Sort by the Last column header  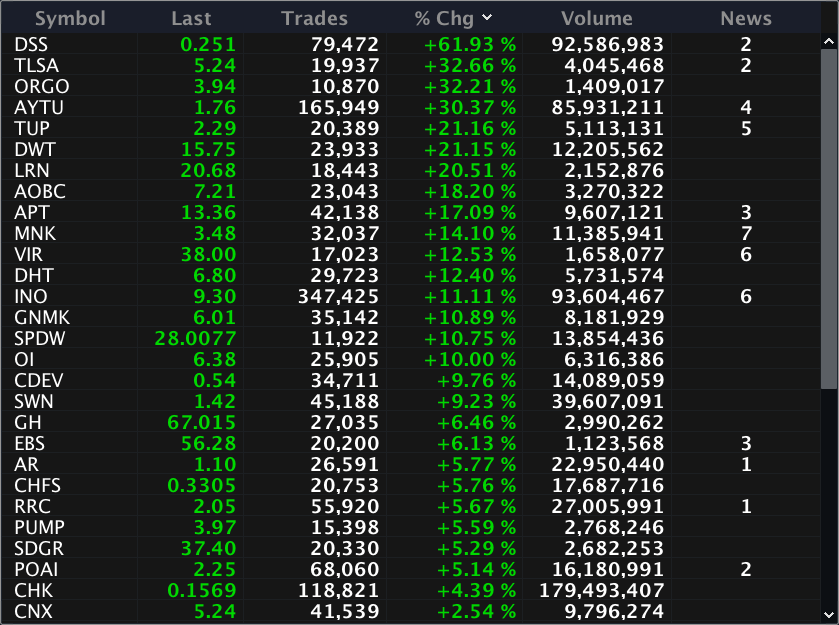tap(191, 19)
